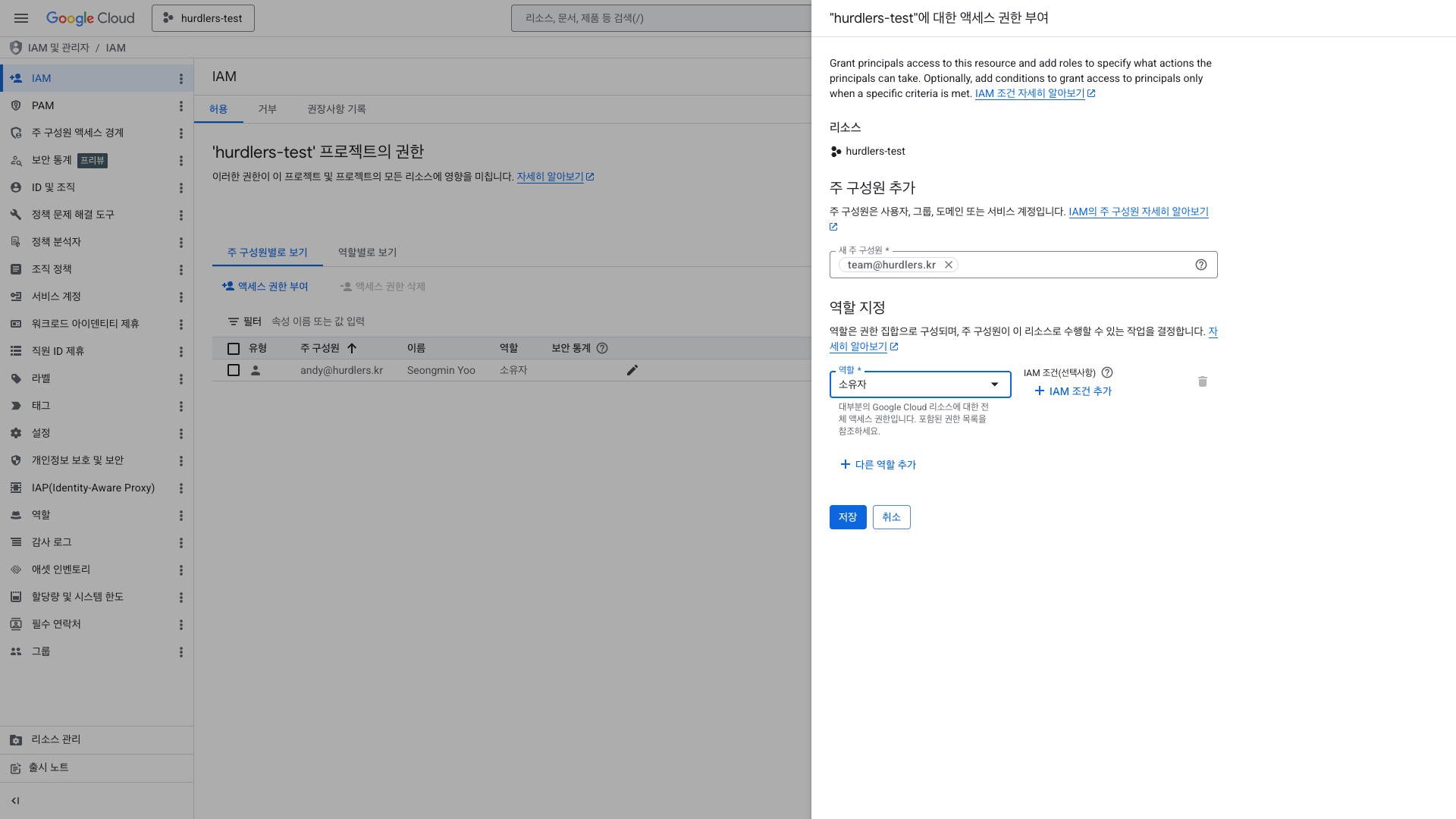
Task: Click the ID 및 조직 person icon
Action: tap(16, 187)
